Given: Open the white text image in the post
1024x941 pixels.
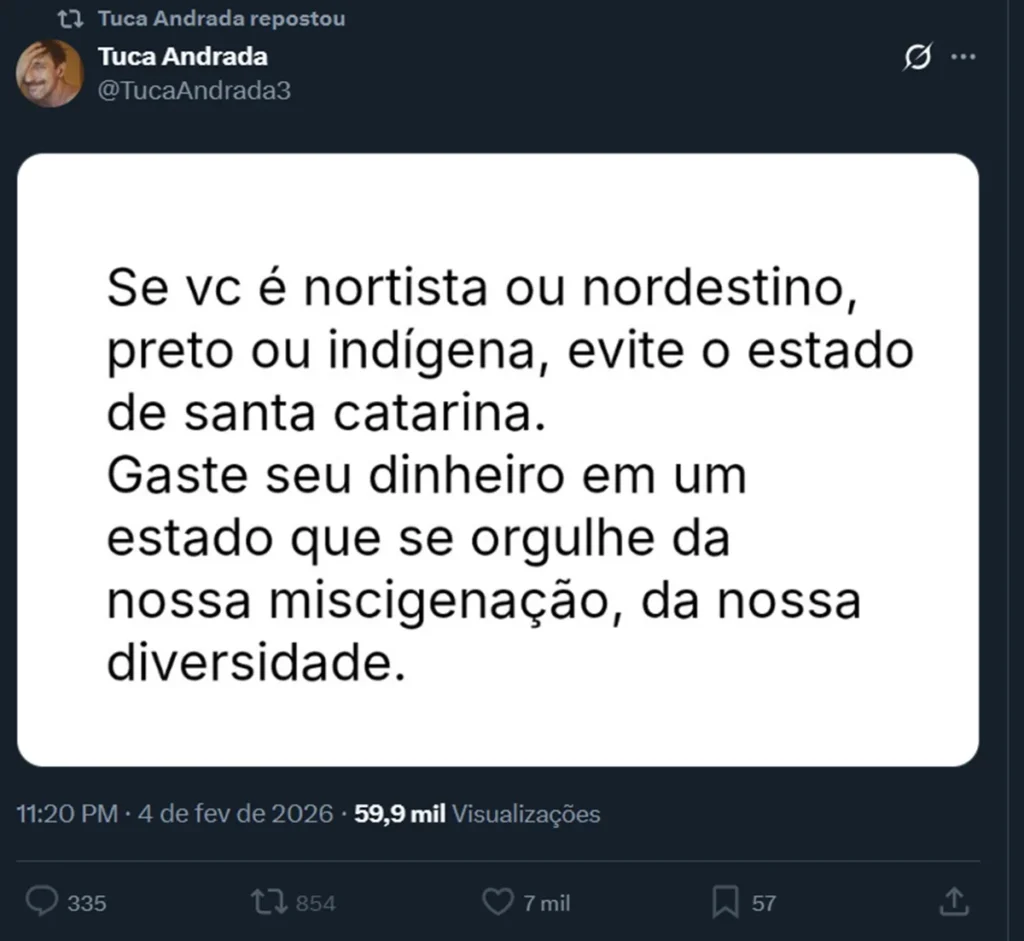Looking at the screenshot, I should [497, 460].
